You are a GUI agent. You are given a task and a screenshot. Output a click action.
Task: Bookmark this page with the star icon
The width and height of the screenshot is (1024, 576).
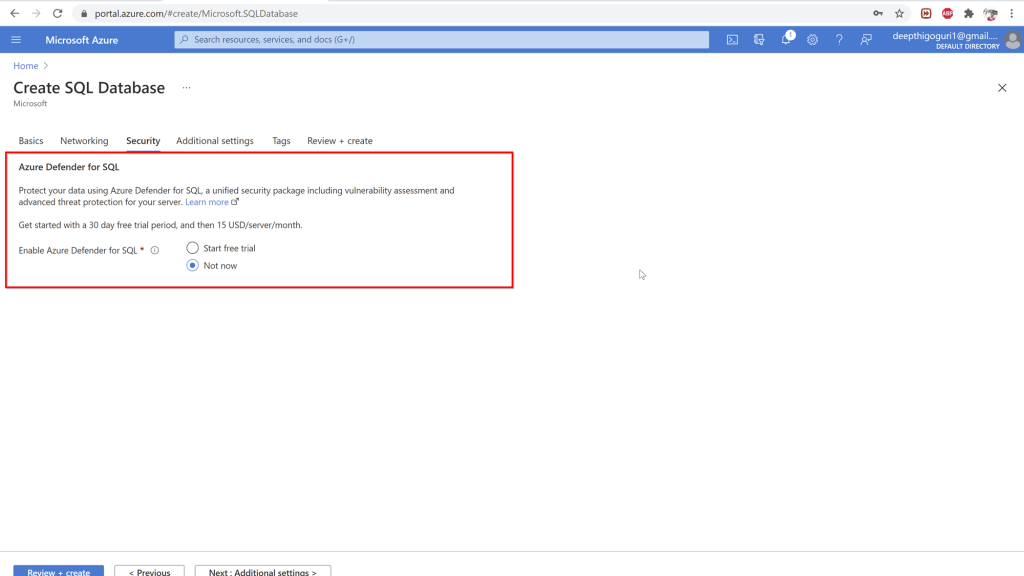click(899, 13)
